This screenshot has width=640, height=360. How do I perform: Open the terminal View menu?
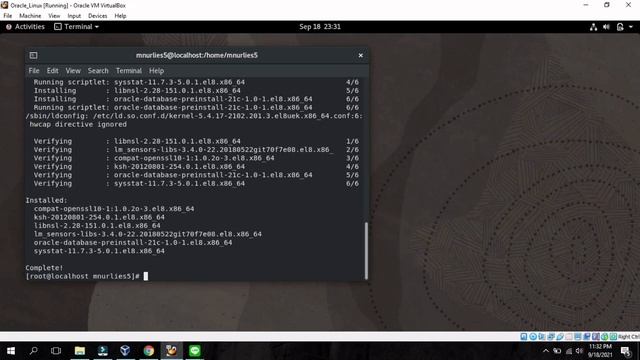pyautogui.click(x=73, y=71)
